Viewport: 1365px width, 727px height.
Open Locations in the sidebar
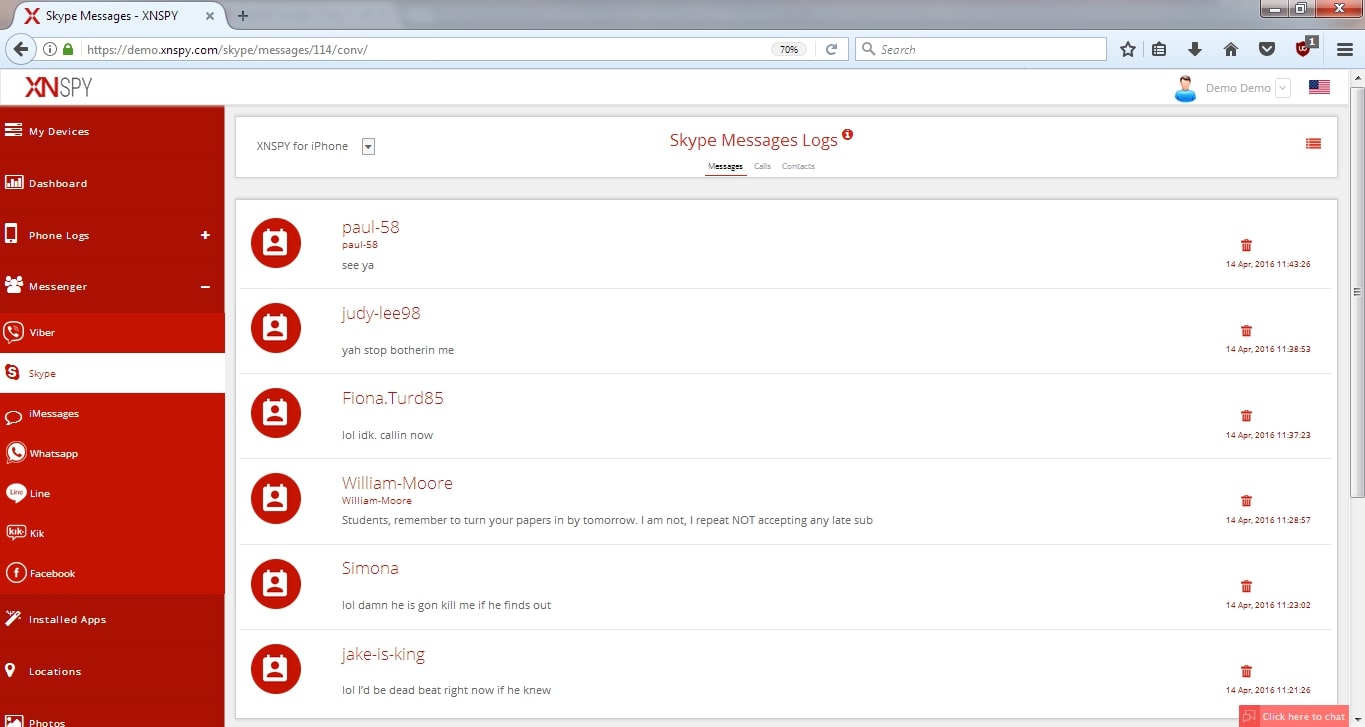tap(112, 671)
